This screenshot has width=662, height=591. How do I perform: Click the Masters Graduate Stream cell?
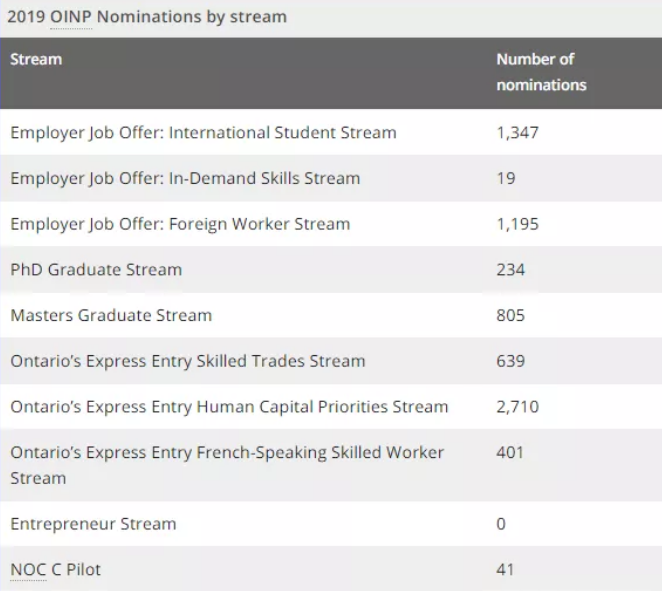click(x=111, y=315)
